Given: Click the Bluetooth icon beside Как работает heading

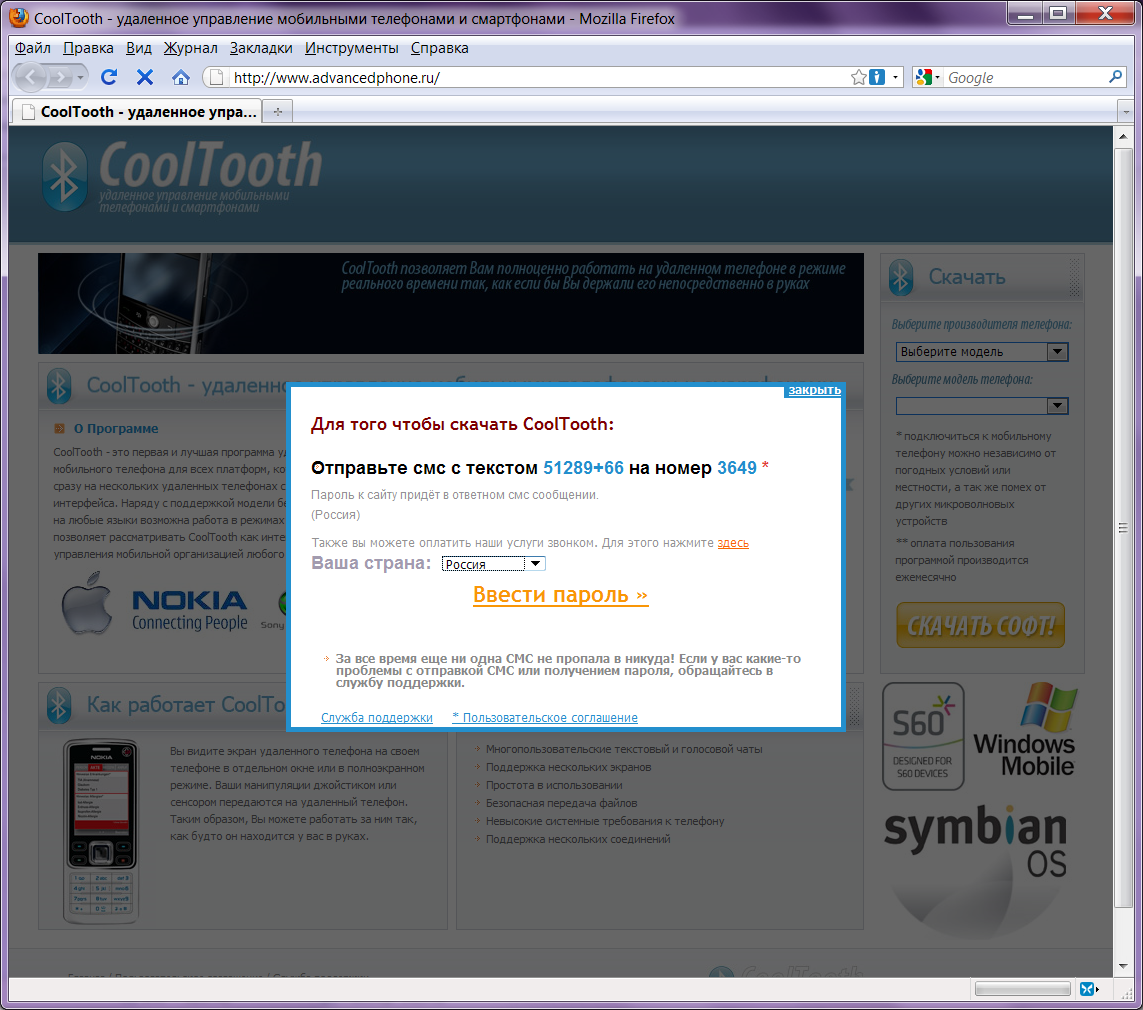Looking at the screenshot, I should (x=59, y=705).
